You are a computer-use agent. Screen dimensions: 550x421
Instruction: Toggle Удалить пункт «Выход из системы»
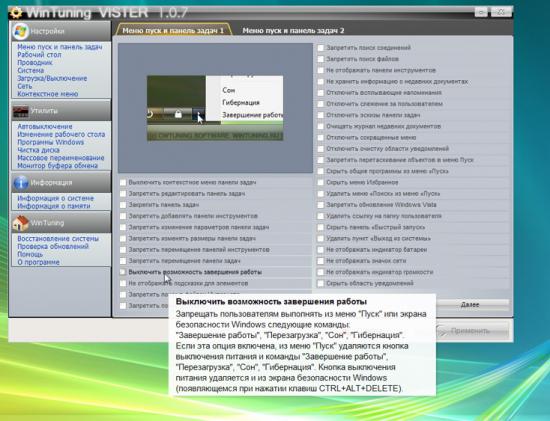pyautogui.click(x=321, y=239)
